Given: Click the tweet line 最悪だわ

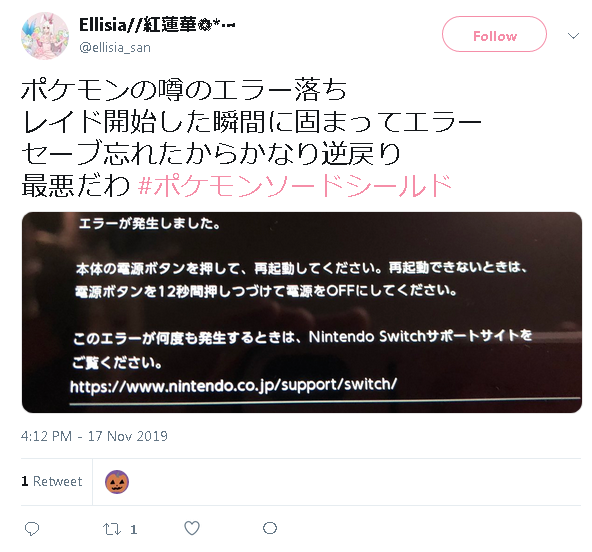Looking at the screenshot, I should [x=76, y=185].
